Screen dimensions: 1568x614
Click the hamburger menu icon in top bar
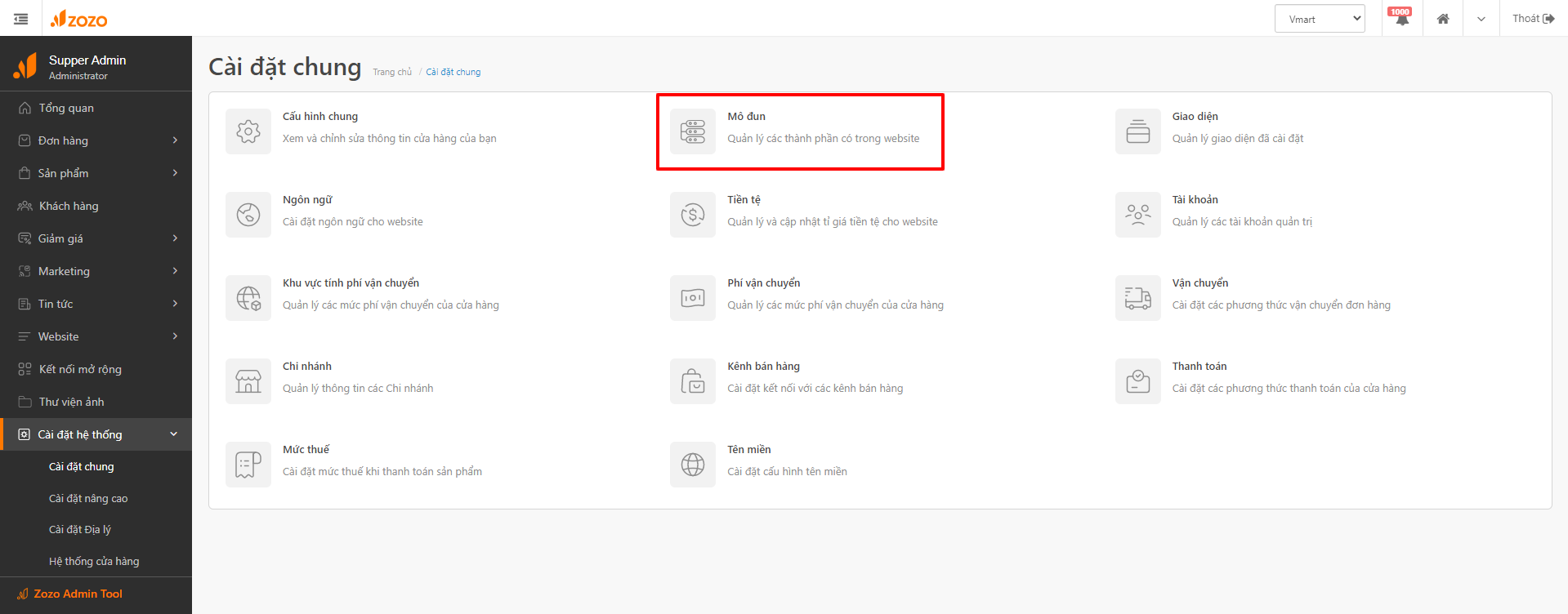click(x=21, y=19)
